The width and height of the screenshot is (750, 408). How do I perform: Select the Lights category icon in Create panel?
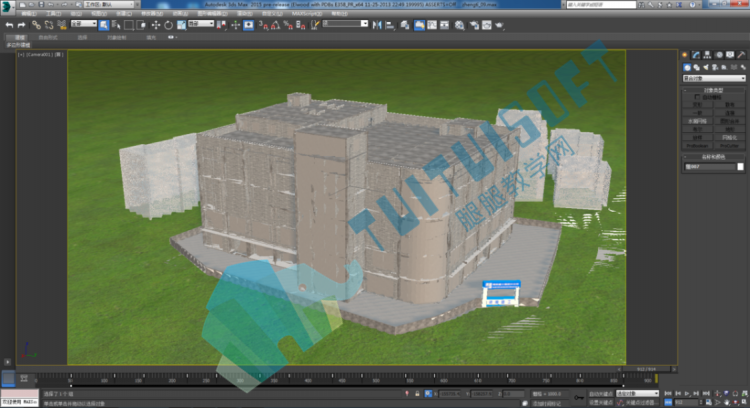[x=706, y=67]
